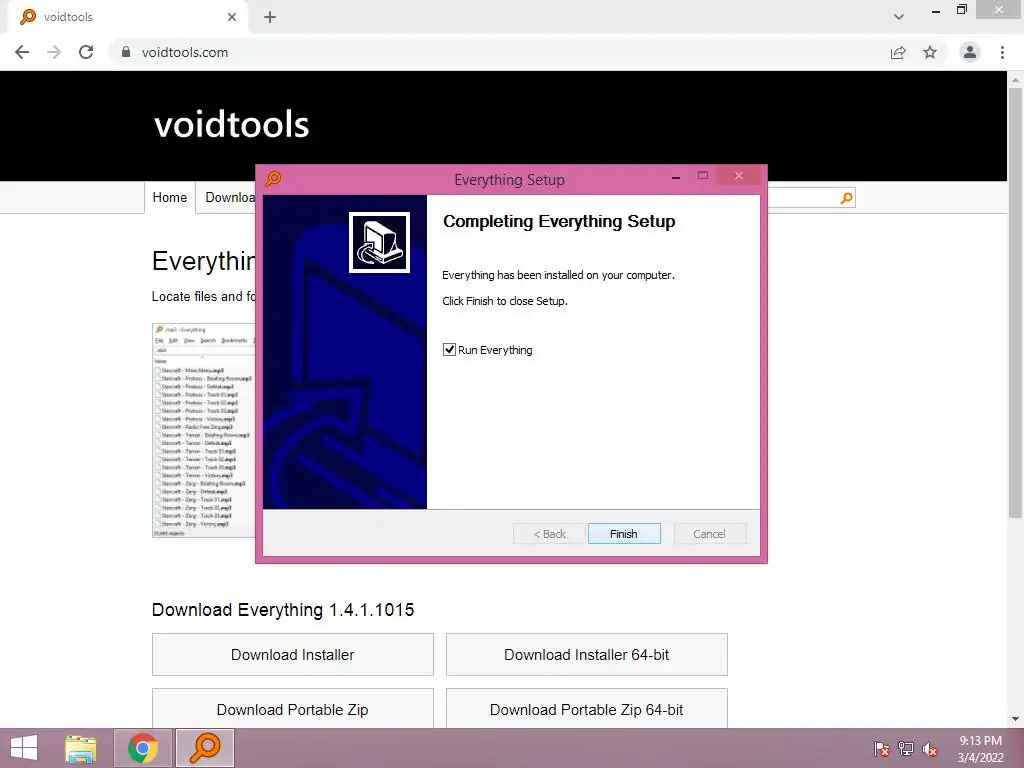The width and height of the screenshot is (1024, 768).
Task: Click Cancel in the setup dialog
Action: [709, 534]
